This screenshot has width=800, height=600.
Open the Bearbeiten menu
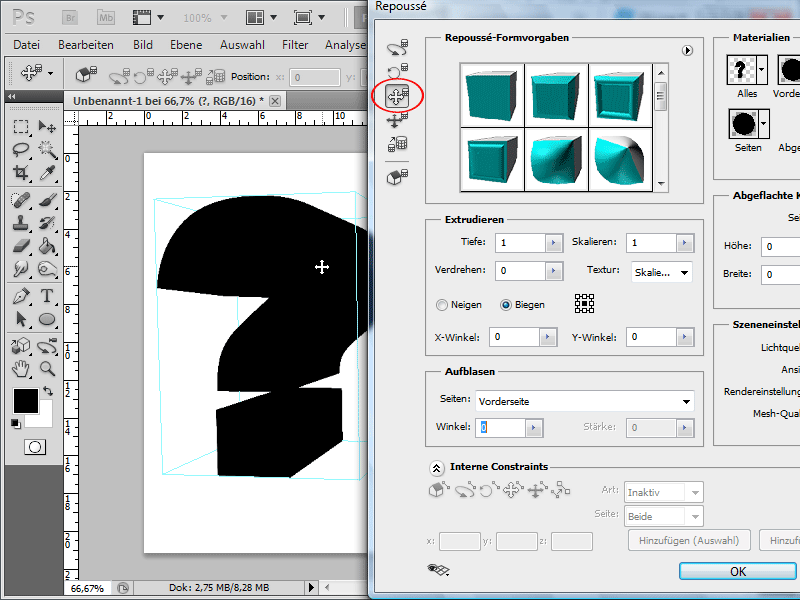[86, 45]
